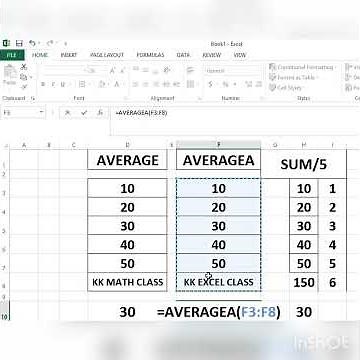Click the Insert Function fx icon
This screenshot has width=360, height=360.
tap(100, 113)
